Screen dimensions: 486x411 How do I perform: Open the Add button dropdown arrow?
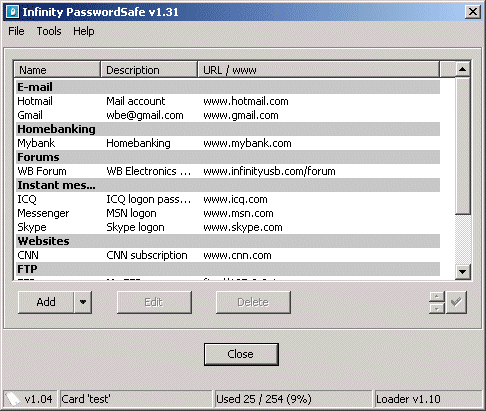[83, 302]
